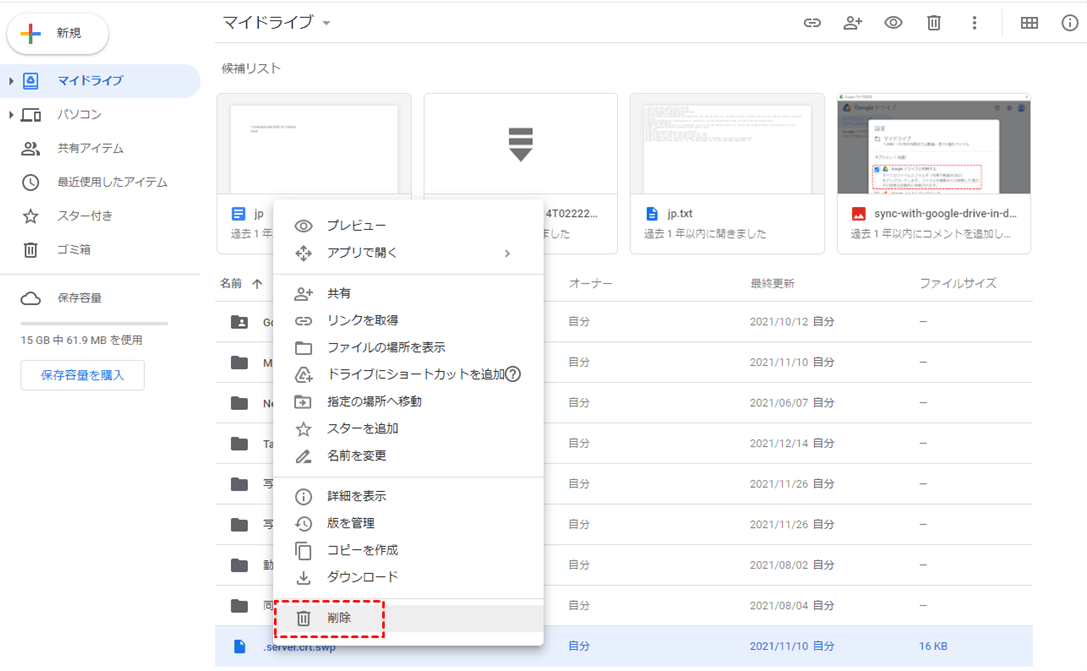Click the red image icon of sync-with-google-drive

point(858,214)
